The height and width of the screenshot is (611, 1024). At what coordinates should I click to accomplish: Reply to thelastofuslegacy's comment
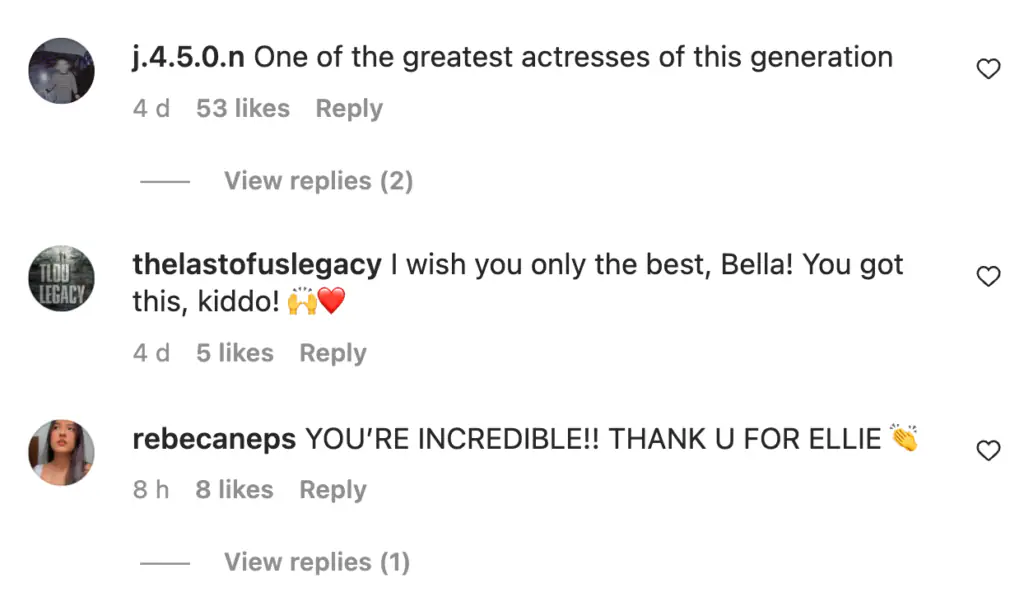pyautogui.click(x=333, y=353)
